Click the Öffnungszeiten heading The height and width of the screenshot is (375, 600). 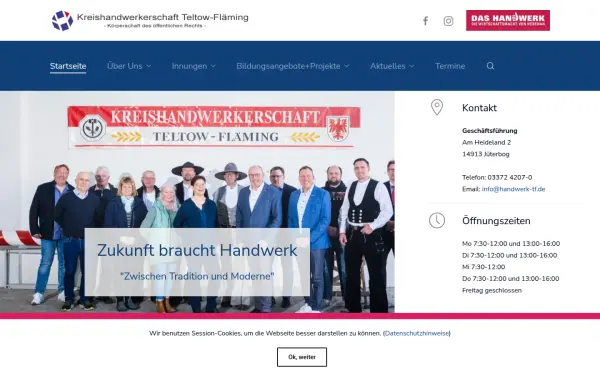click(496, 221)
